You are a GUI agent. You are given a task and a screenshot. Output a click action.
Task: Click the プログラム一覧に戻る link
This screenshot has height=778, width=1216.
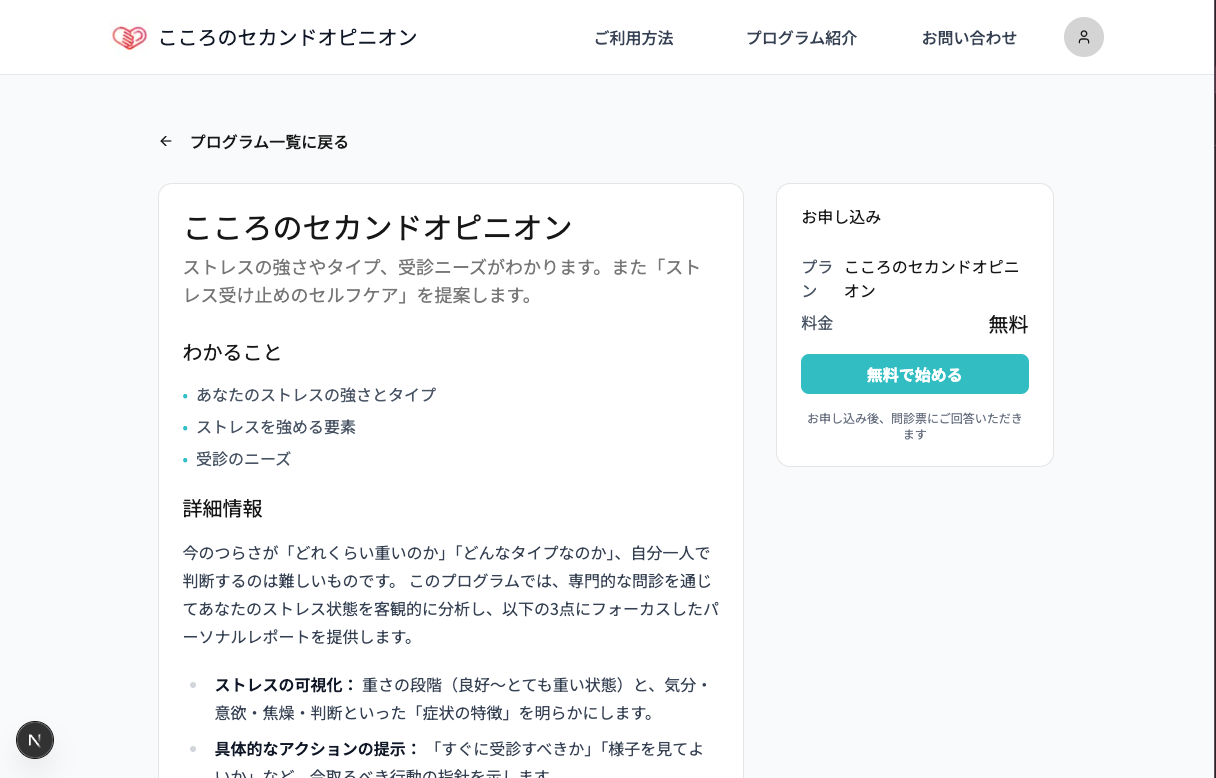click(269, 142)
